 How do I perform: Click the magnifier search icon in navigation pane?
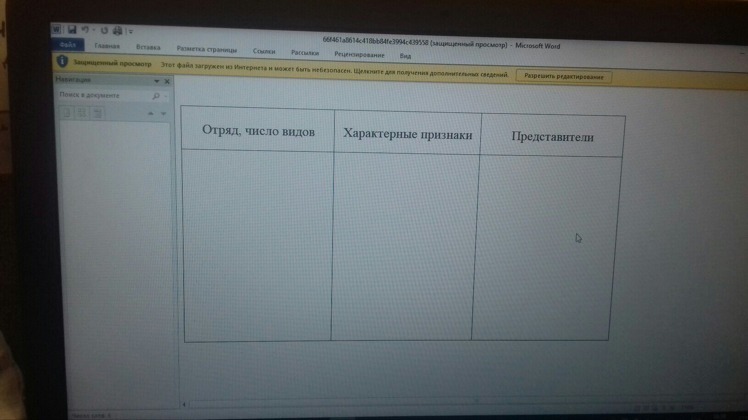tap(156, 96)
